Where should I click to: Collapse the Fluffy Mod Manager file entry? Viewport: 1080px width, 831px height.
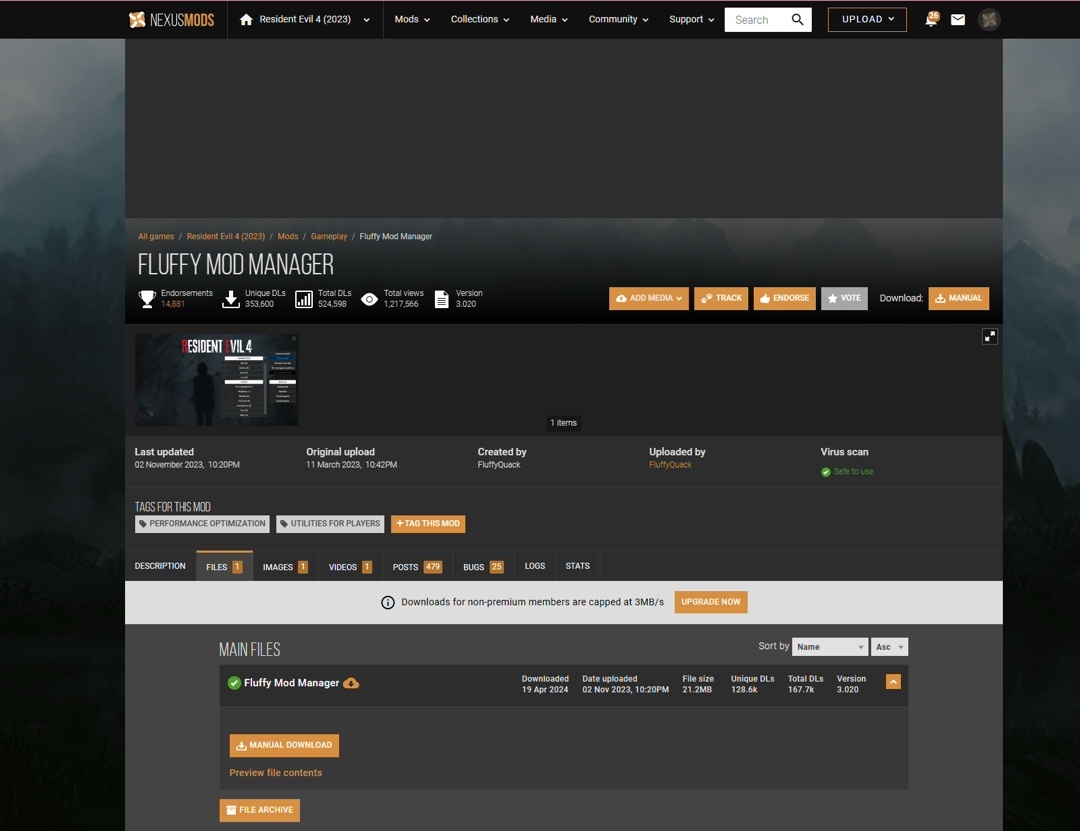[893, 681]
